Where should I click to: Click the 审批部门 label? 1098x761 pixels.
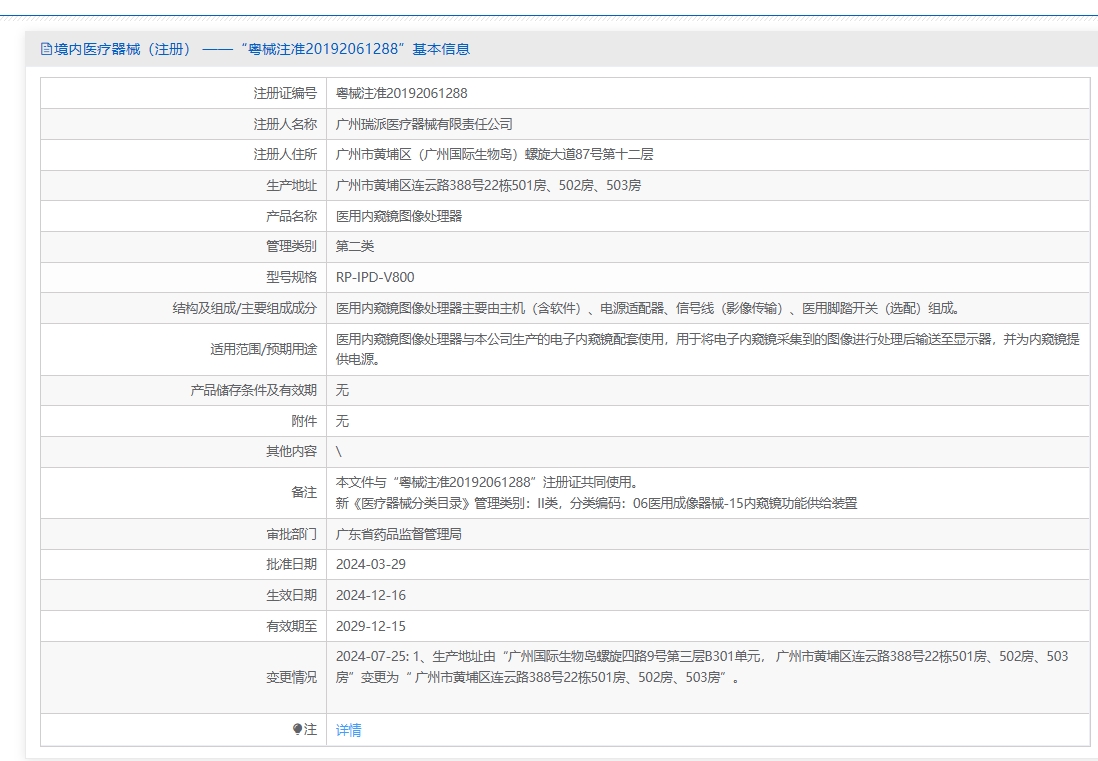click(291, 534)
